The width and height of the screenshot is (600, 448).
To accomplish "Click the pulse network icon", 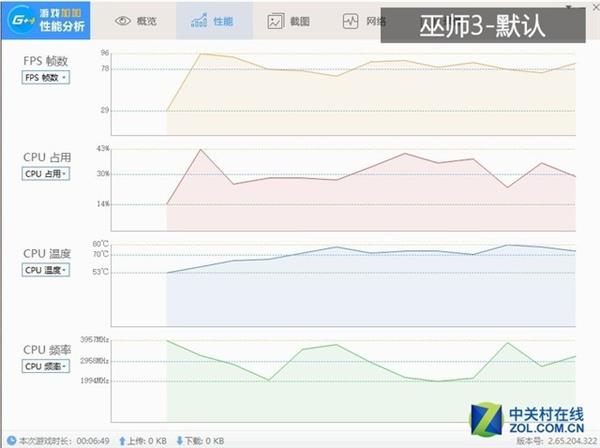I will tap(350, 21).
